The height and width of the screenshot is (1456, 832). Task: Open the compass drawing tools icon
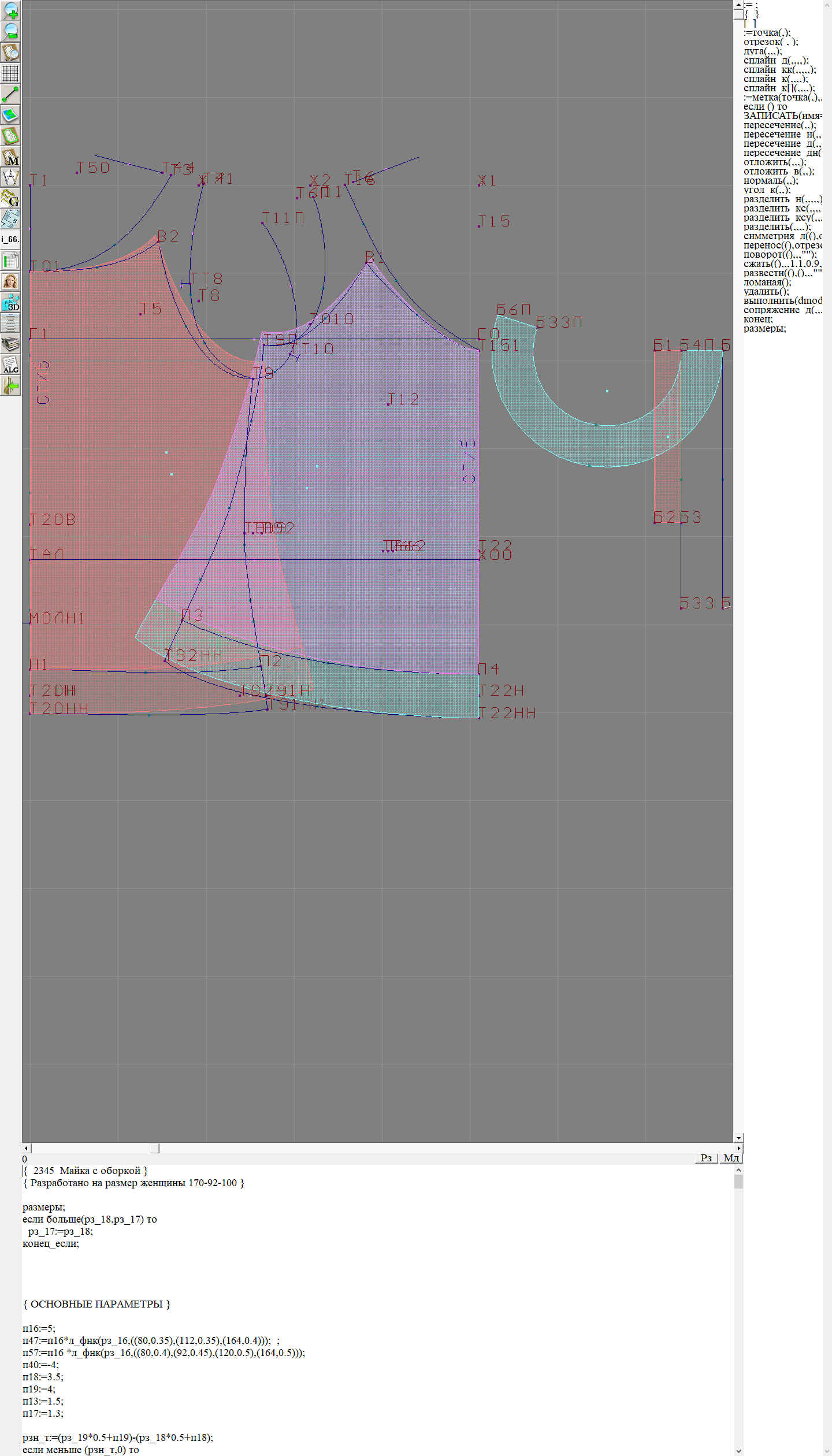(x=10, y=177)
